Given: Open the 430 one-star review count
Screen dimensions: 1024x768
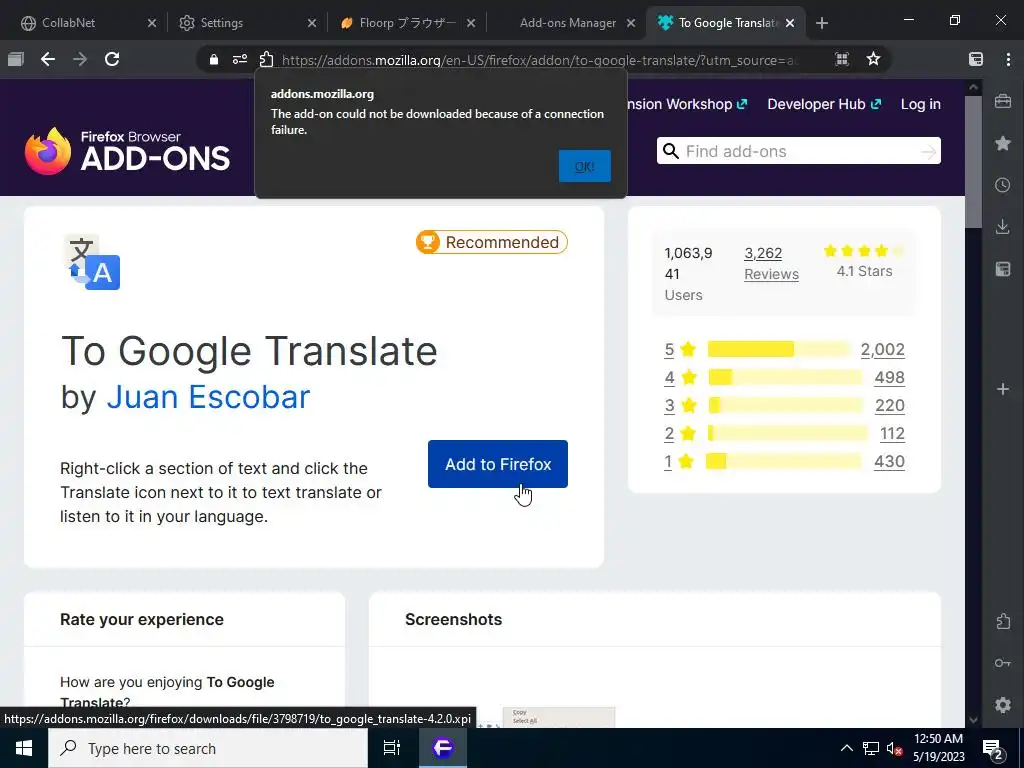Looking at the screenshot, I should 889,462.
